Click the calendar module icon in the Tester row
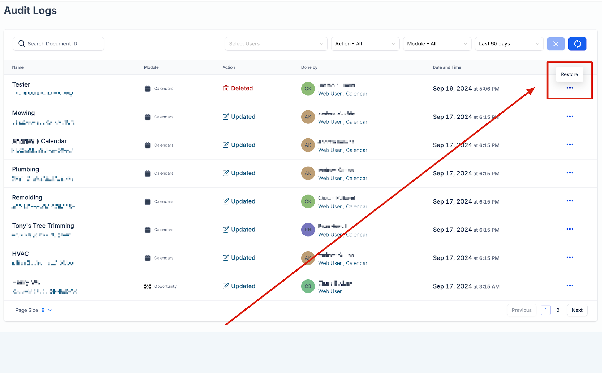Image resolution: width=602 pixels, height=373 pixels. 147,89
